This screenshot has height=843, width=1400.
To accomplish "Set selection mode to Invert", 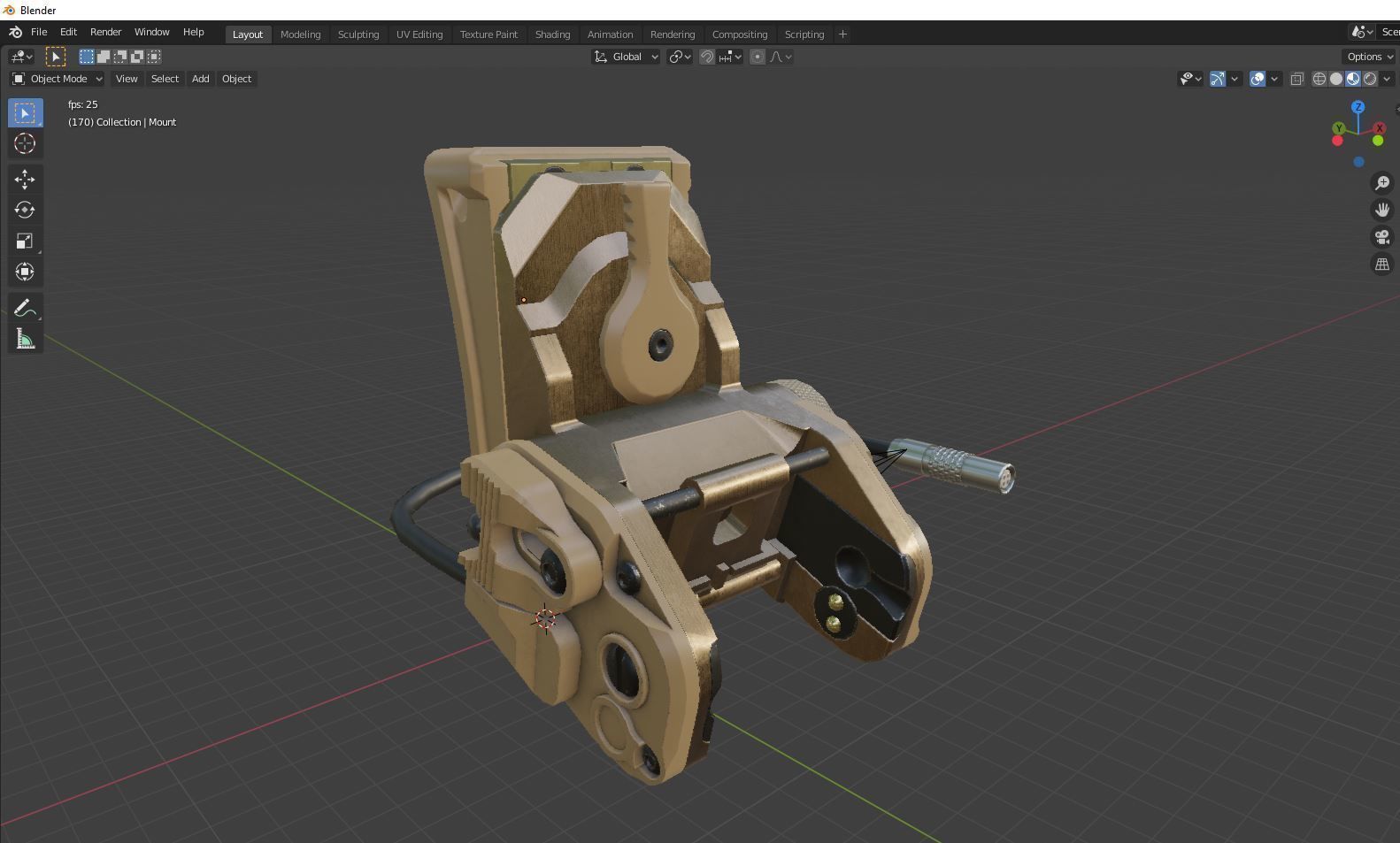I will click(x=137, y=57).
